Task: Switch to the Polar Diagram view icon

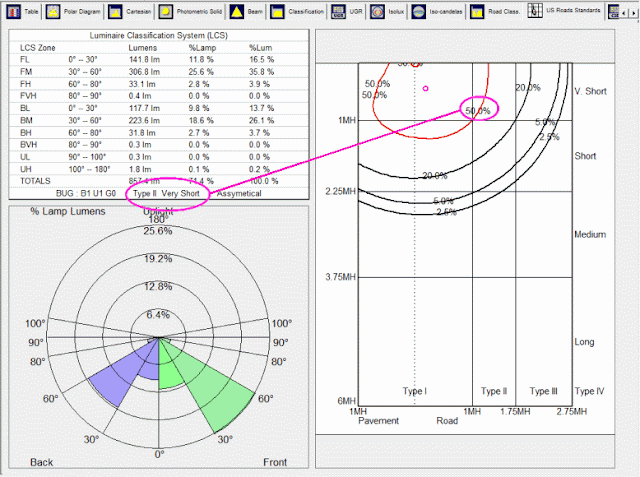Action: pyautogui.click(x=53, y=11)
